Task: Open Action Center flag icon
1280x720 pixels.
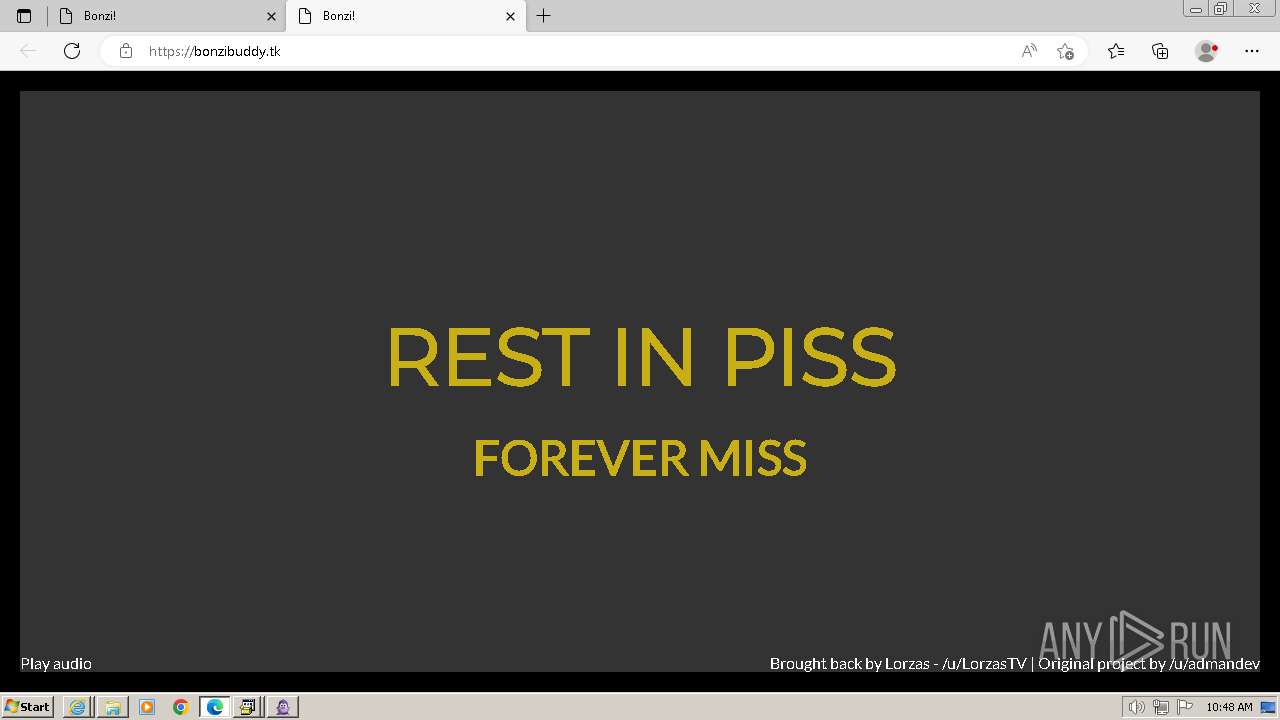Action: pyautogui.click(x=1185, y=707)
